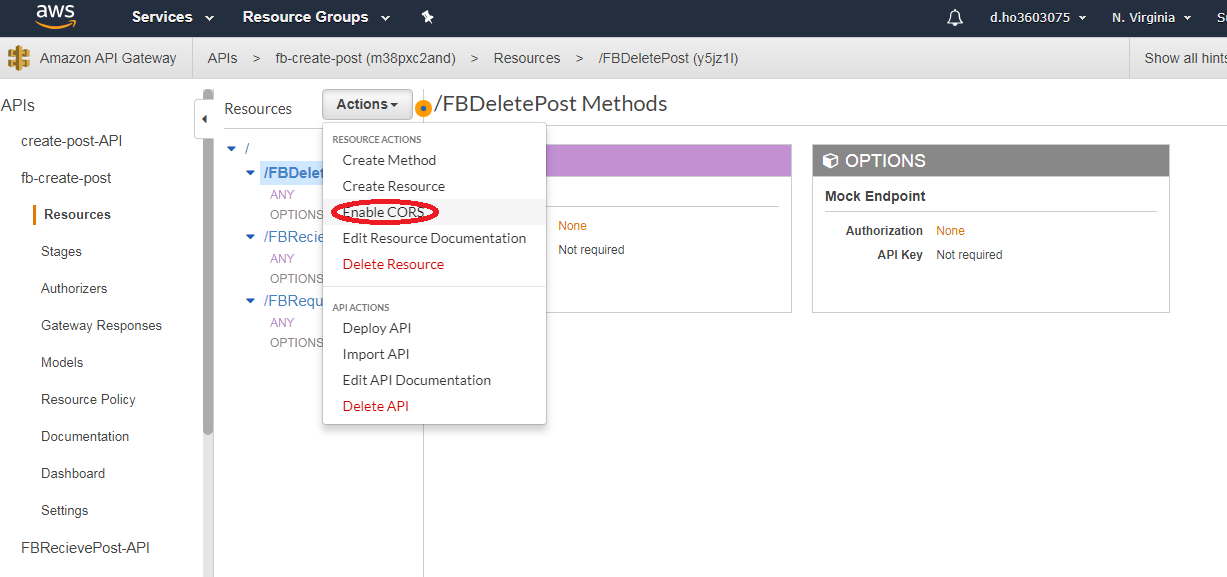The image size is (1227, 577).
Task: Open the Resource Groups dropdown
Action: (x=316, y=17)
